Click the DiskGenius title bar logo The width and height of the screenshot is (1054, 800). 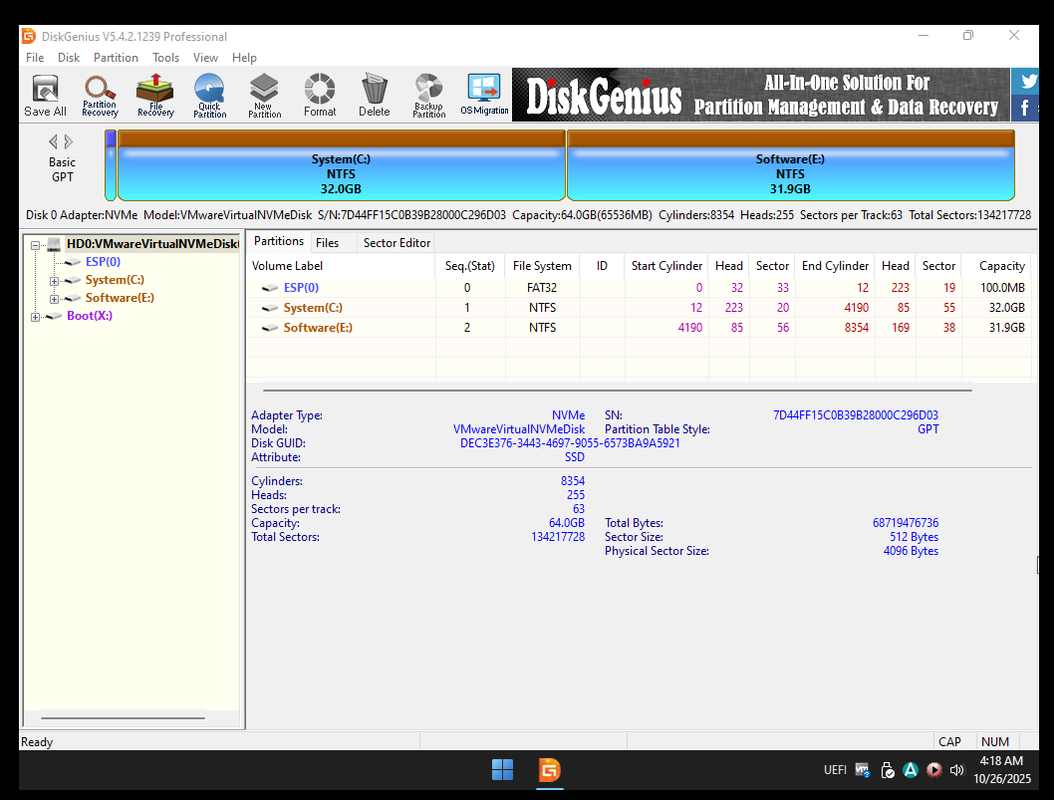pyautogui.click(x=28, y=36)
